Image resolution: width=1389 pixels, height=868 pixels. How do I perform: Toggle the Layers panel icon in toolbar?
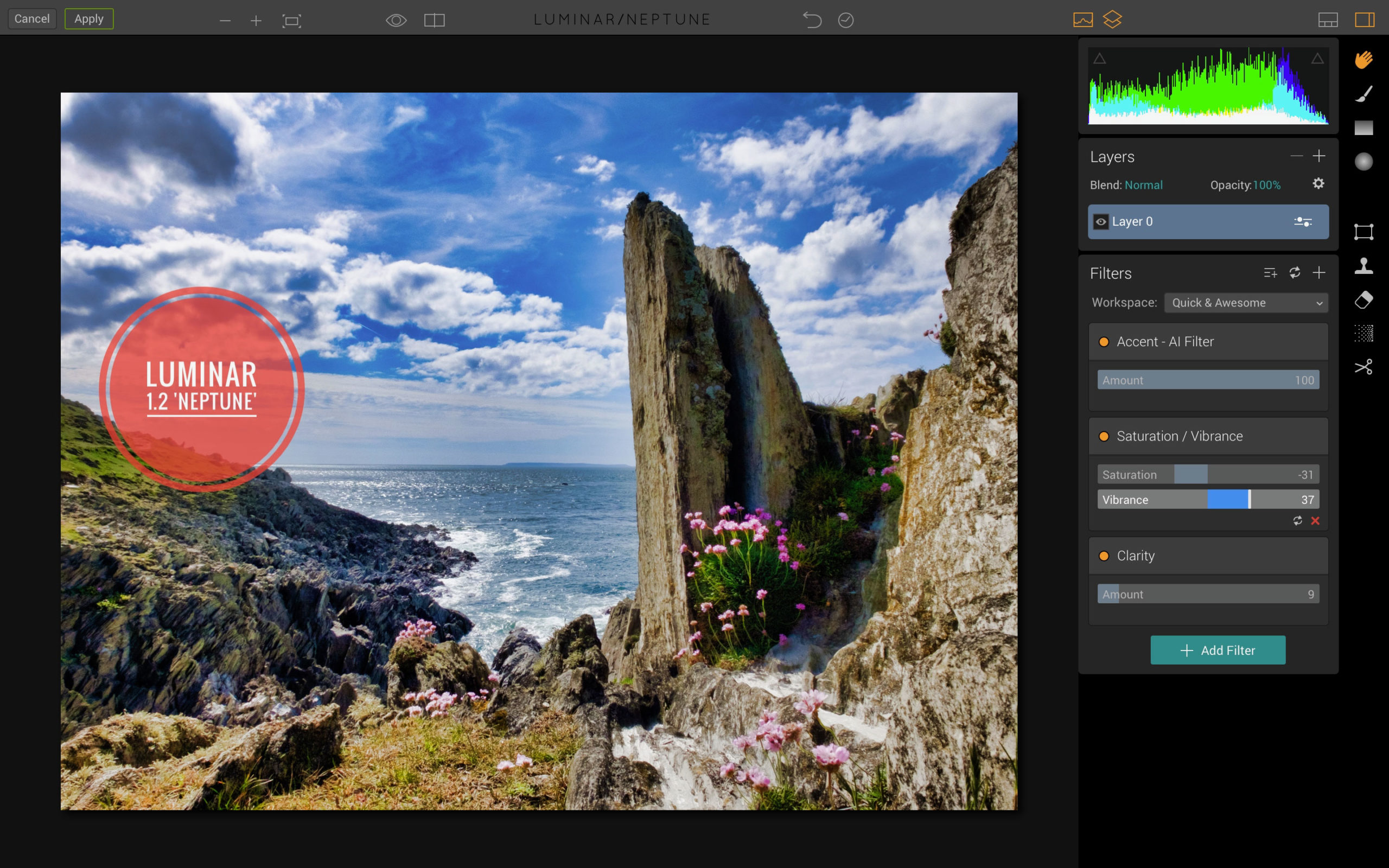pos(1112,19)
